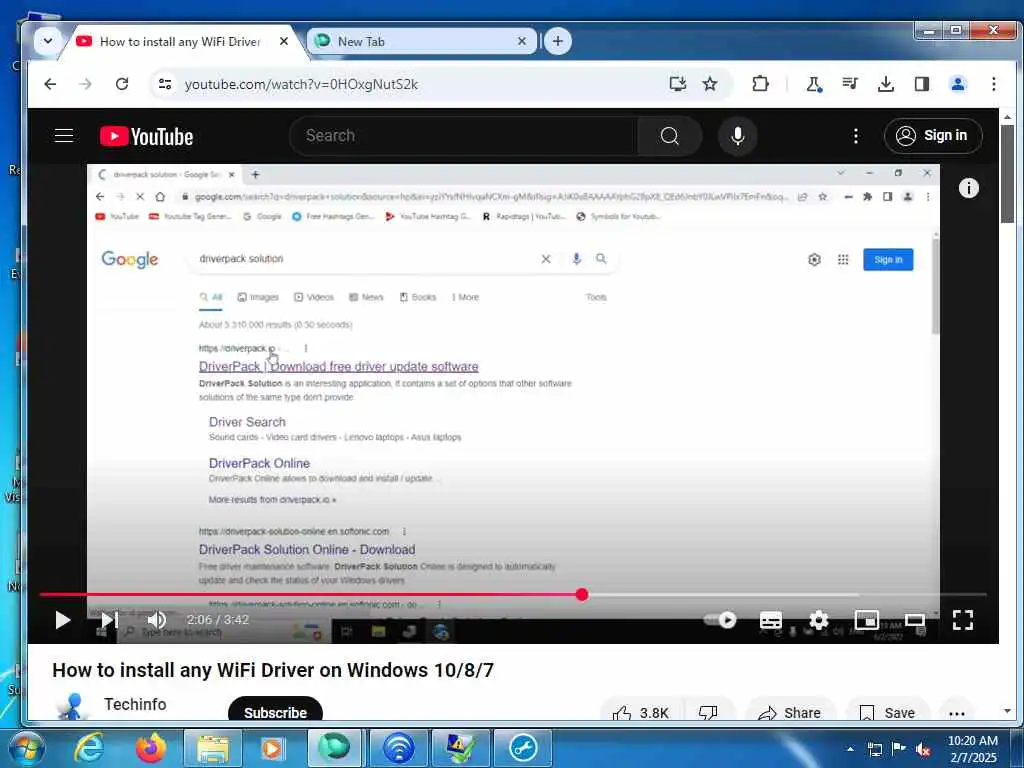Open the player settings gear

(818, 620)
